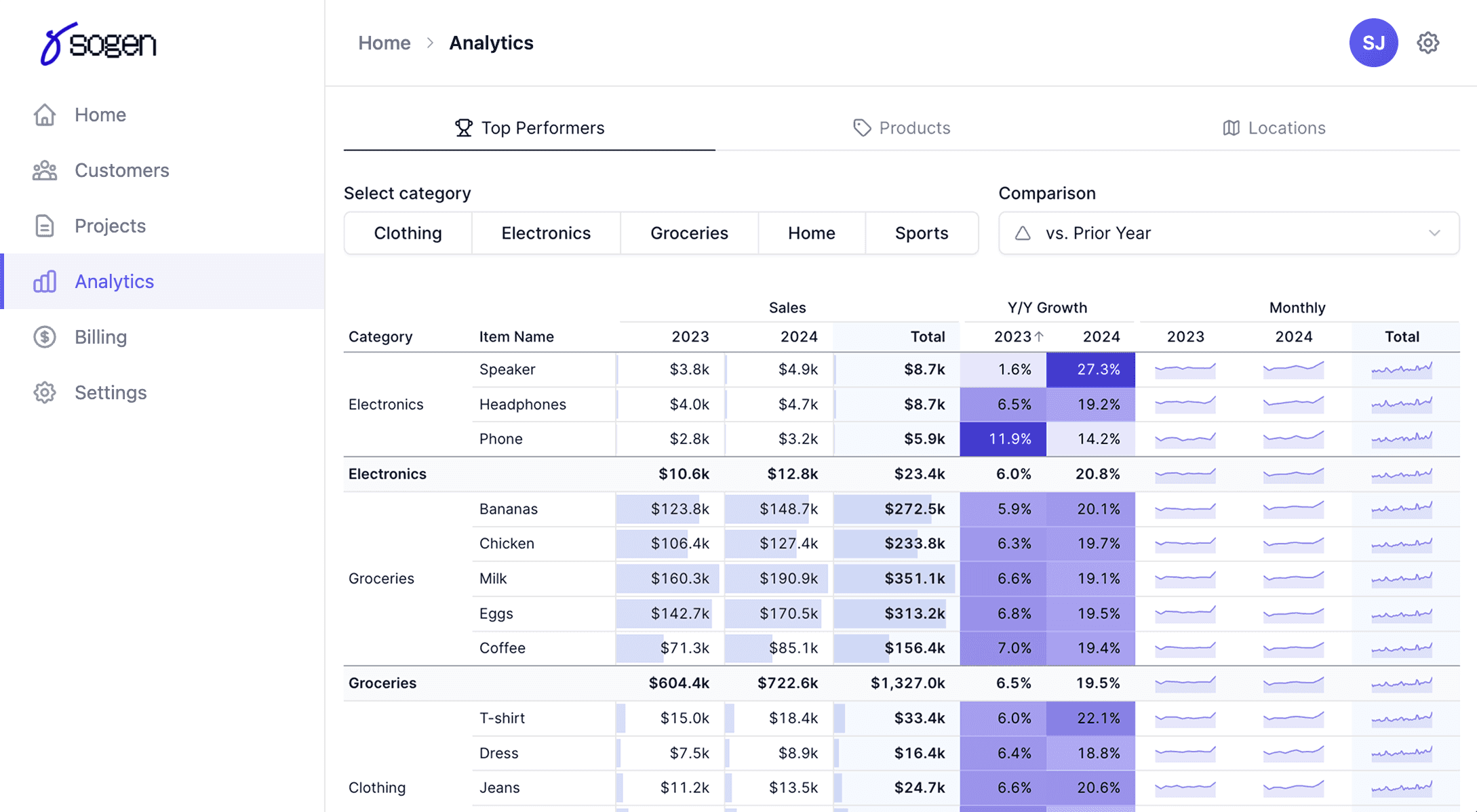The width and height of the screenshot is (1477, 812).
Task: Click the SJ avatar
Action: point(1374,42)
